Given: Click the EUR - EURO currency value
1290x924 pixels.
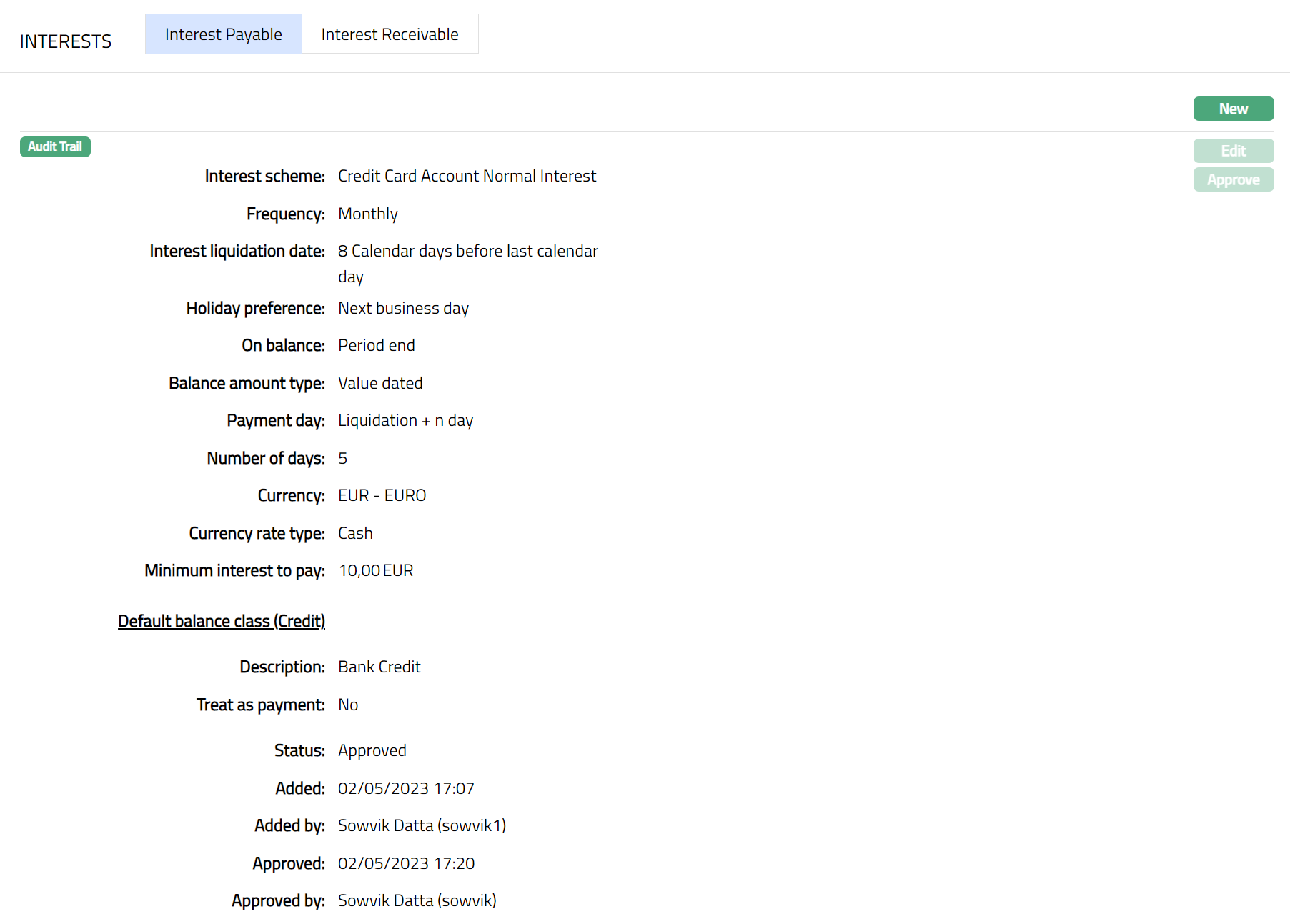Looking at the screenshot, I should click(x=382, y=495).
